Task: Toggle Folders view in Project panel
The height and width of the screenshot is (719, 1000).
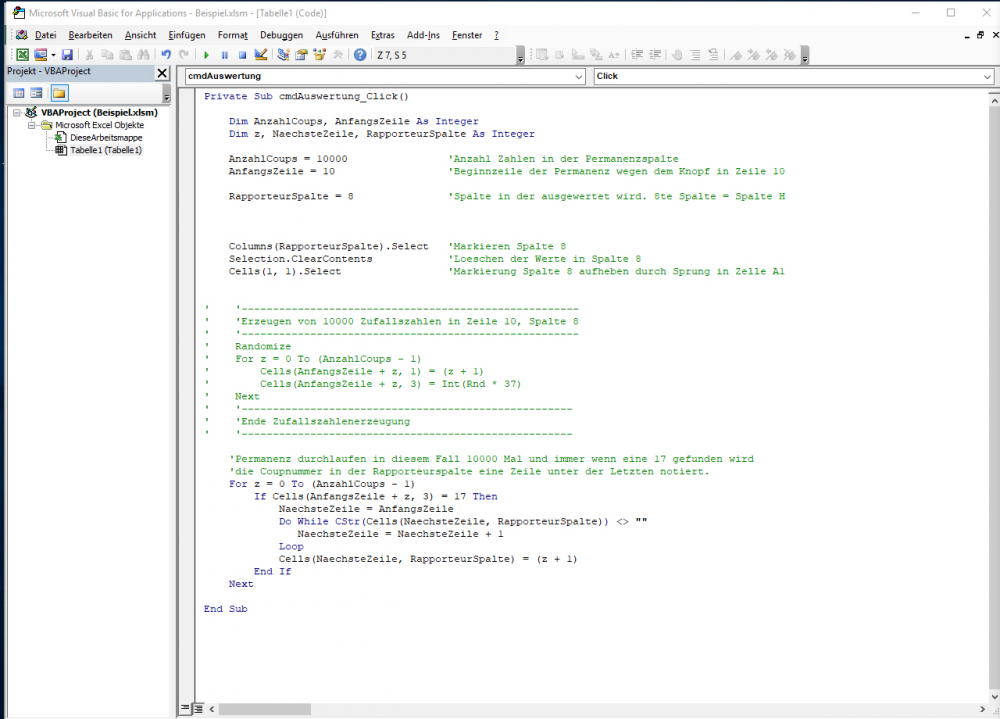Action: [x=59, y=93]
